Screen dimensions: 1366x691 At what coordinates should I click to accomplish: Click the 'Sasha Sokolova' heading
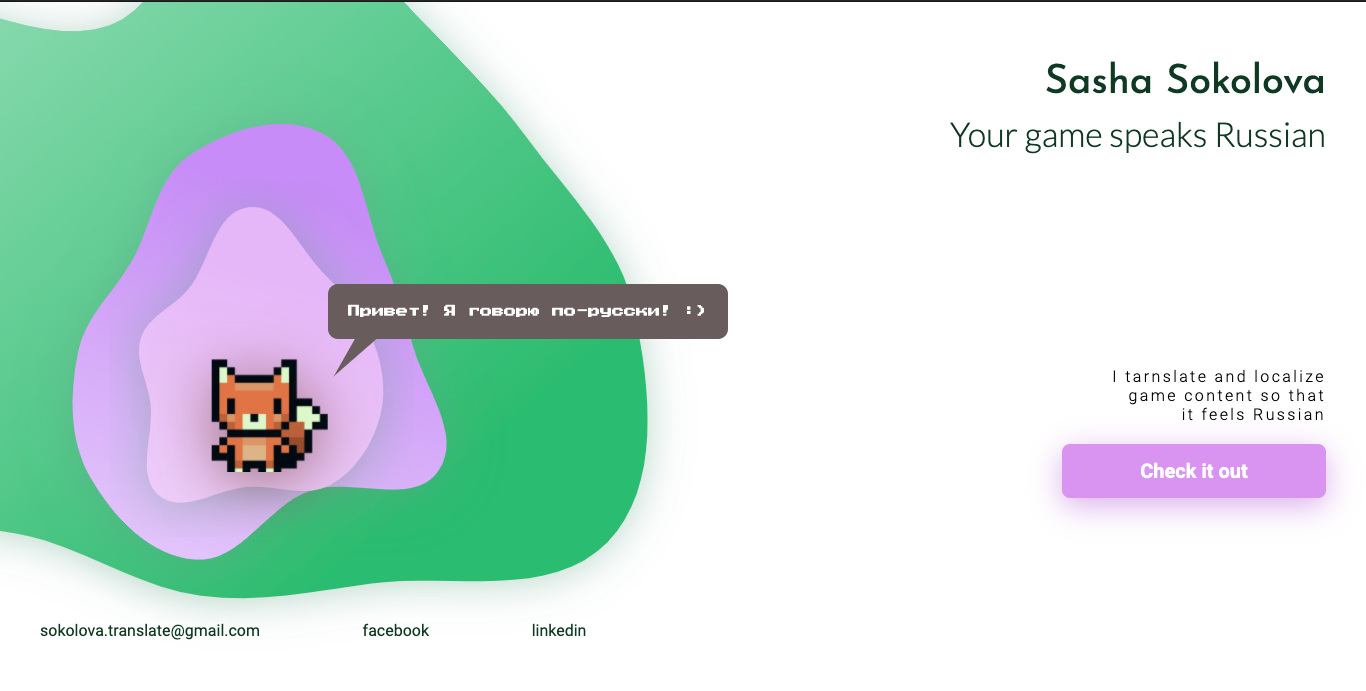point(1184,80)
